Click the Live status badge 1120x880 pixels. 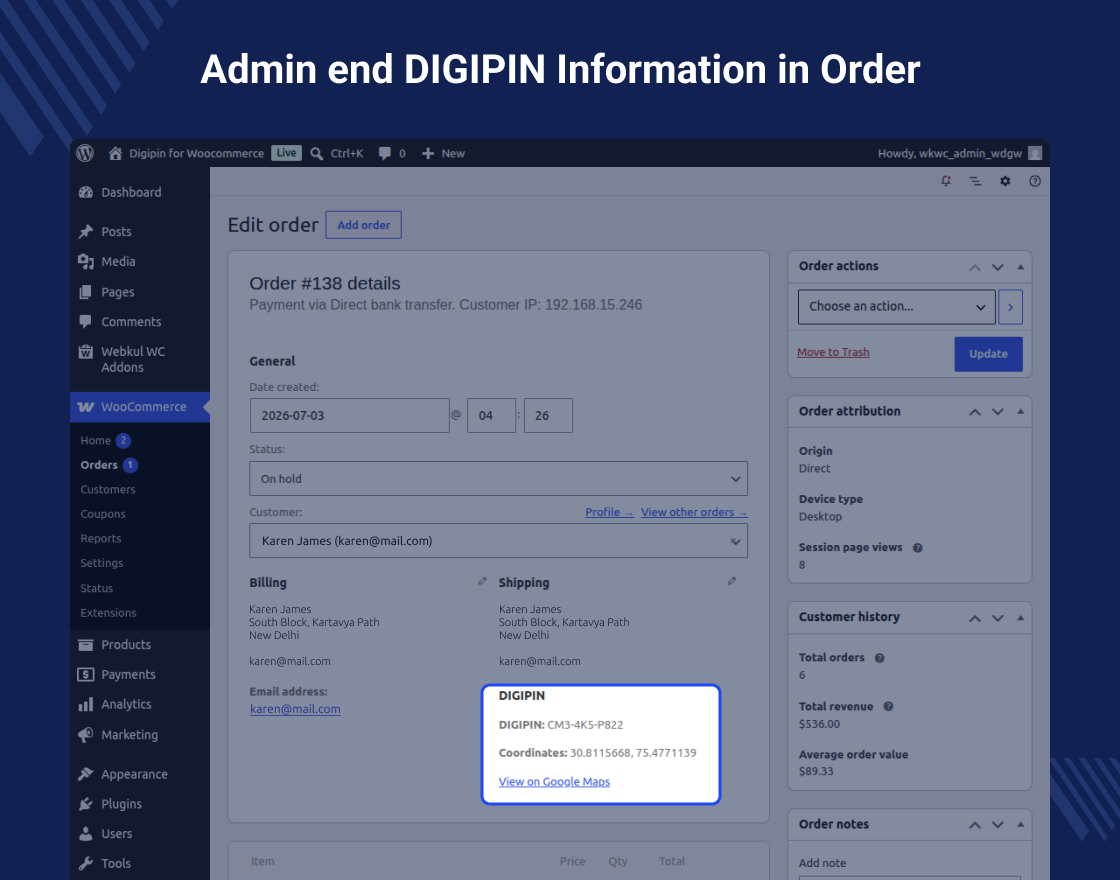tap(286, 153)
